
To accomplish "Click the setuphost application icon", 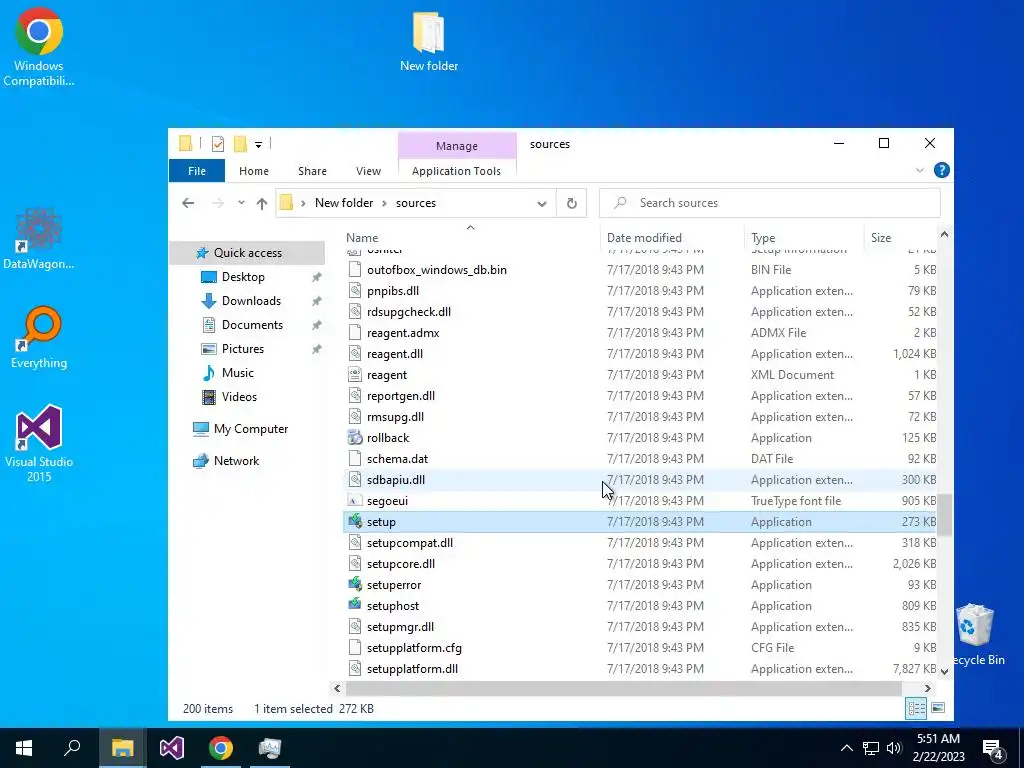I will 355,605.
